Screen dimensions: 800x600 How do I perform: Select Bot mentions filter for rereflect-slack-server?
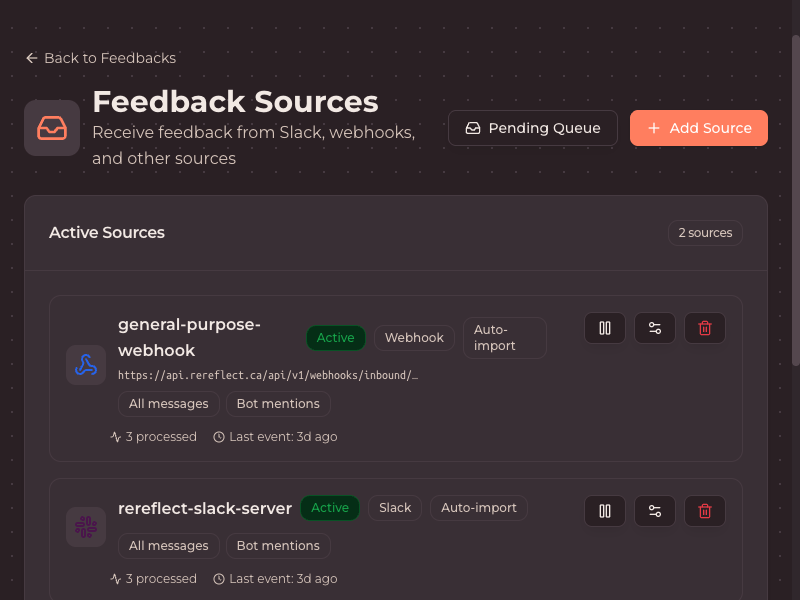pyautogui.click(x=278, y=545)
